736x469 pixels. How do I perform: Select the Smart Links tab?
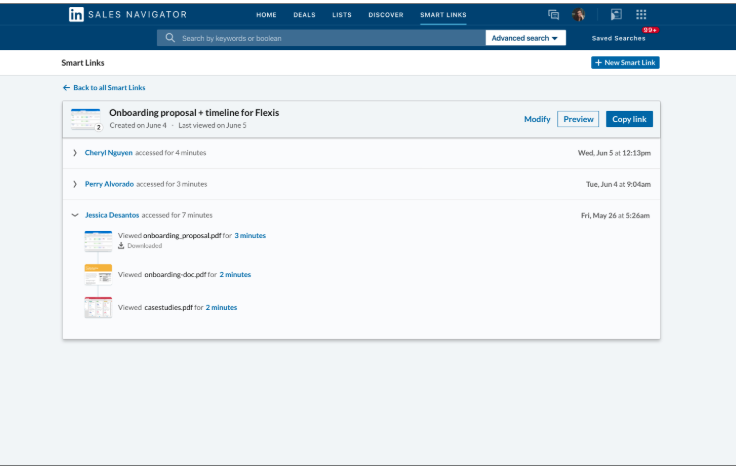point(443,15)
